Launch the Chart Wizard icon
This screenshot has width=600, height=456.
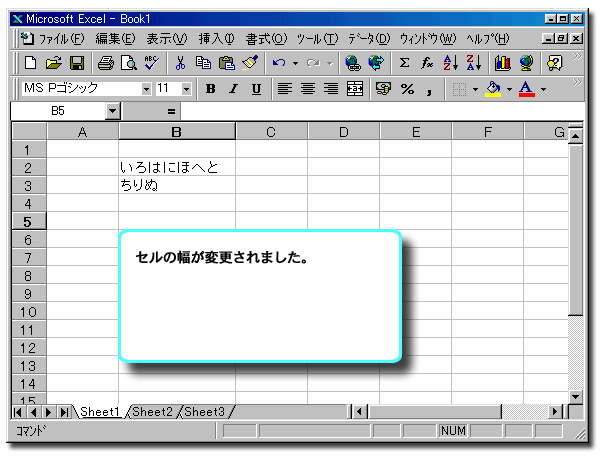point(502,63)
